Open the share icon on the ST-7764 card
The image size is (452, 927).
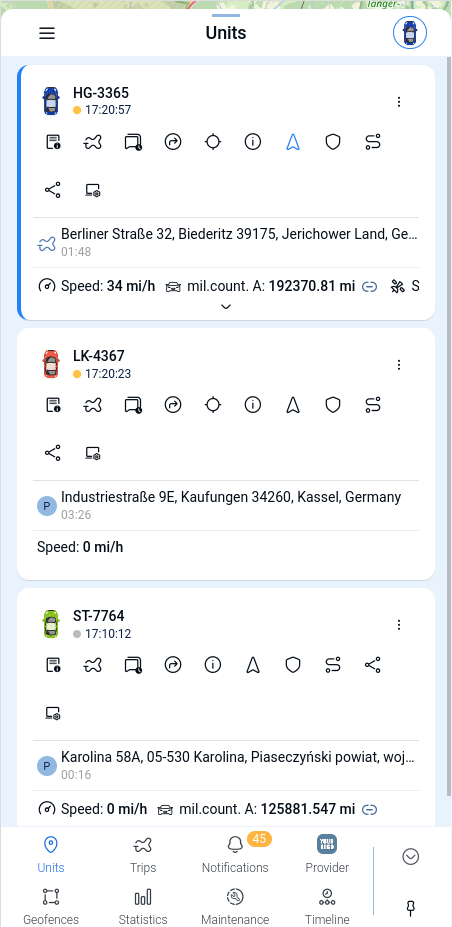pyautogui.click(x=372, y=665)
